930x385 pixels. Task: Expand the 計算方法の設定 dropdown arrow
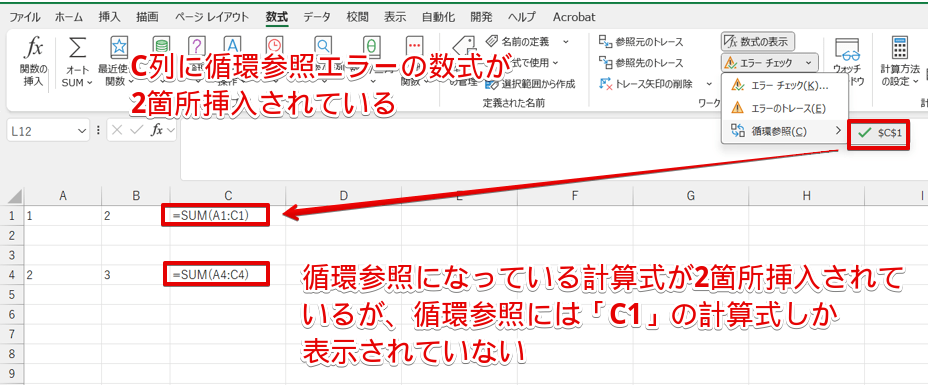[916, 82]
